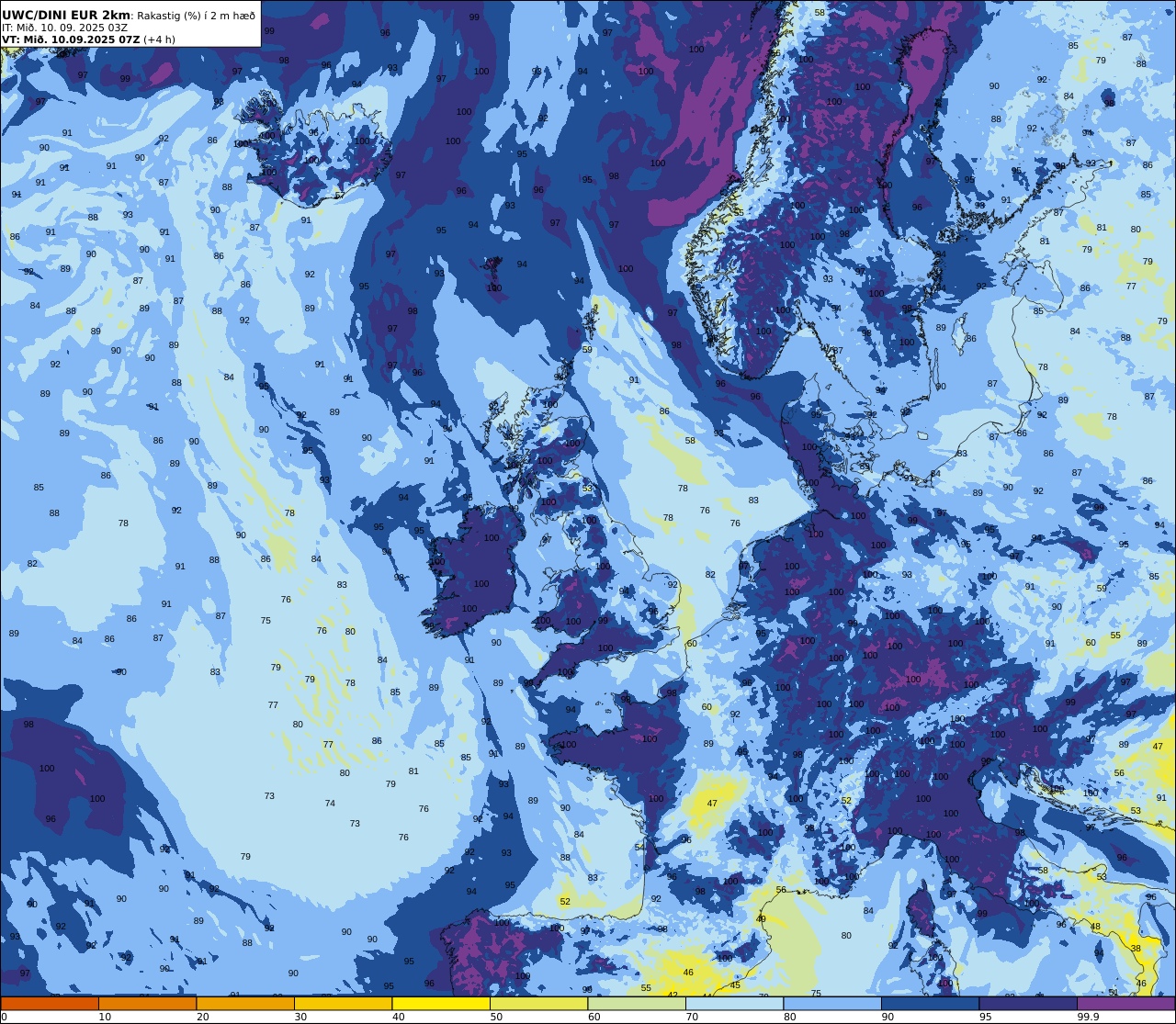The width and height of the screenshot is (1176, 1024).
Task: Select the 40–50 bright yellow legend swatch
Action: click(x=441, y=1004)
